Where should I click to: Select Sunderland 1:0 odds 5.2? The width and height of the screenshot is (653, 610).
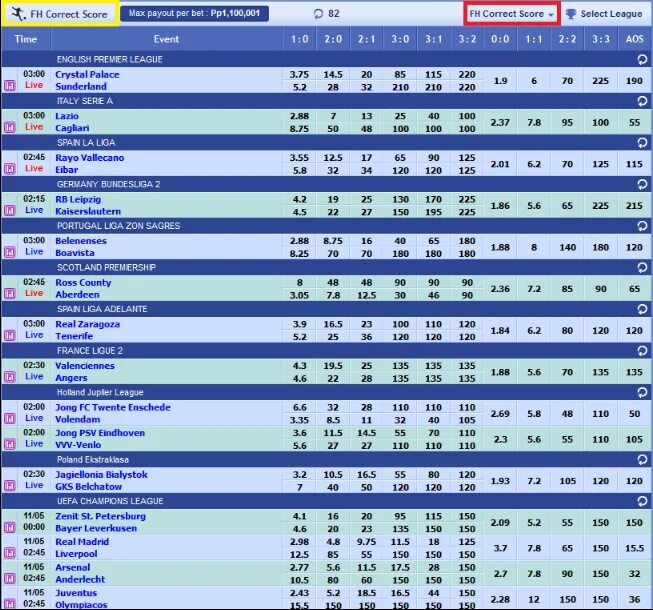tap(299, 87)
